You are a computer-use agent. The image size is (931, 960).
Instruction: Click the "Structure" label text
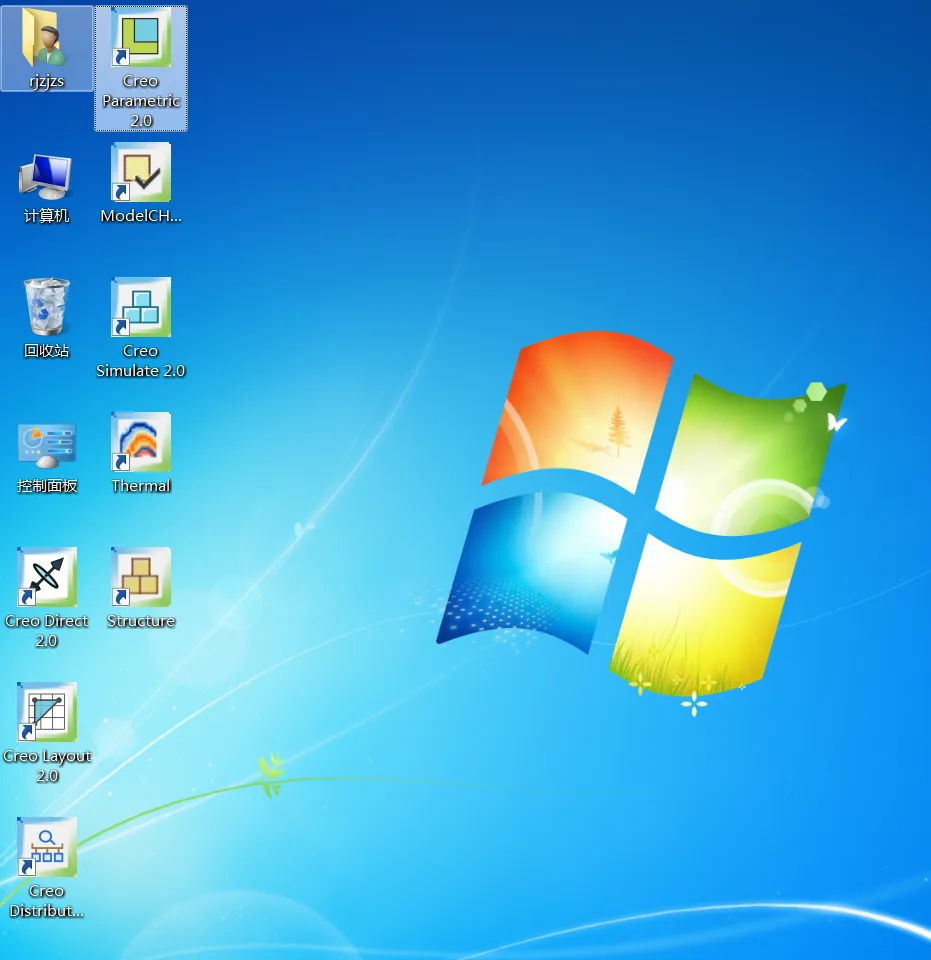pos(141,621)
